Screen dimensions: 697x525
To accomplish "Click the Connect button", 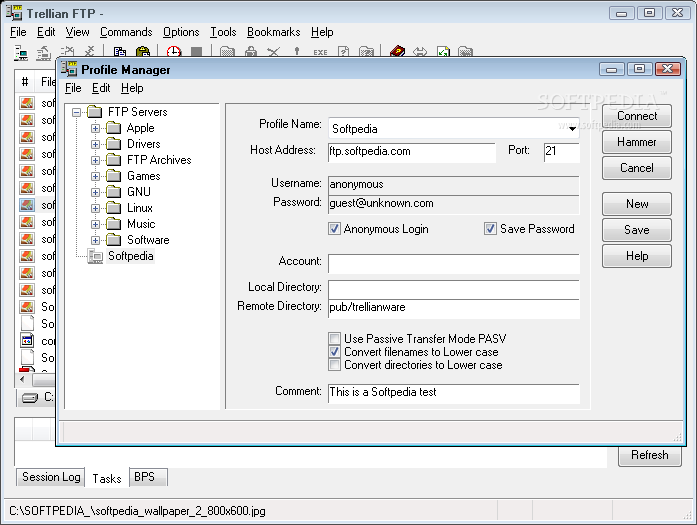I will point(637,116).
